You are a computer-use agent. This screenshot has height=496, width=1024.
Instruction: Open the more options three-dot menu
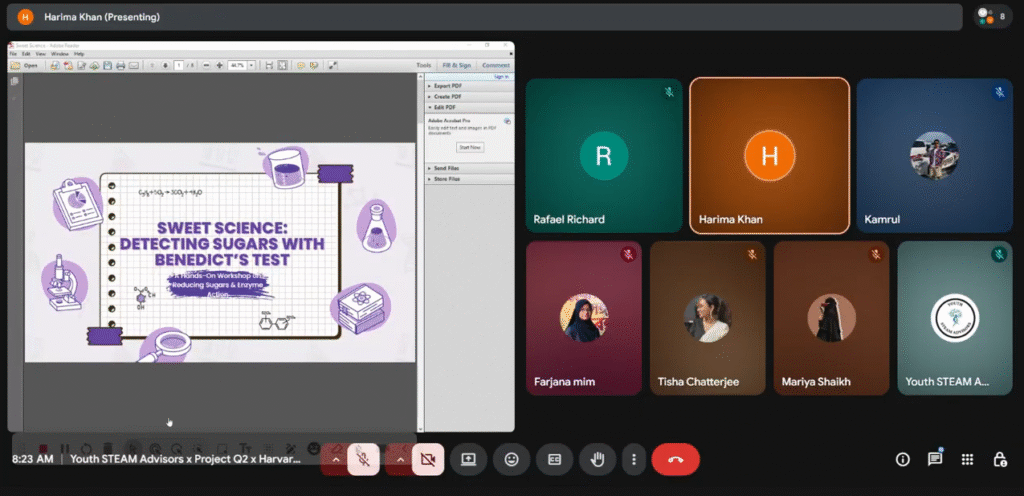coord(633,459)
